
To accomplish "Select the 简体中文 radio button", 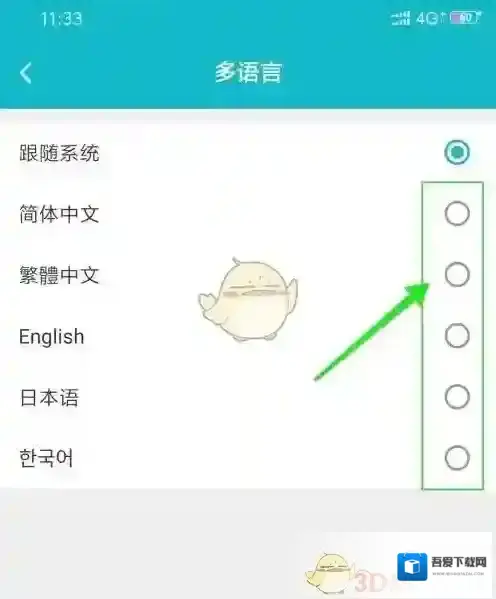I will [x=457, y=213].
